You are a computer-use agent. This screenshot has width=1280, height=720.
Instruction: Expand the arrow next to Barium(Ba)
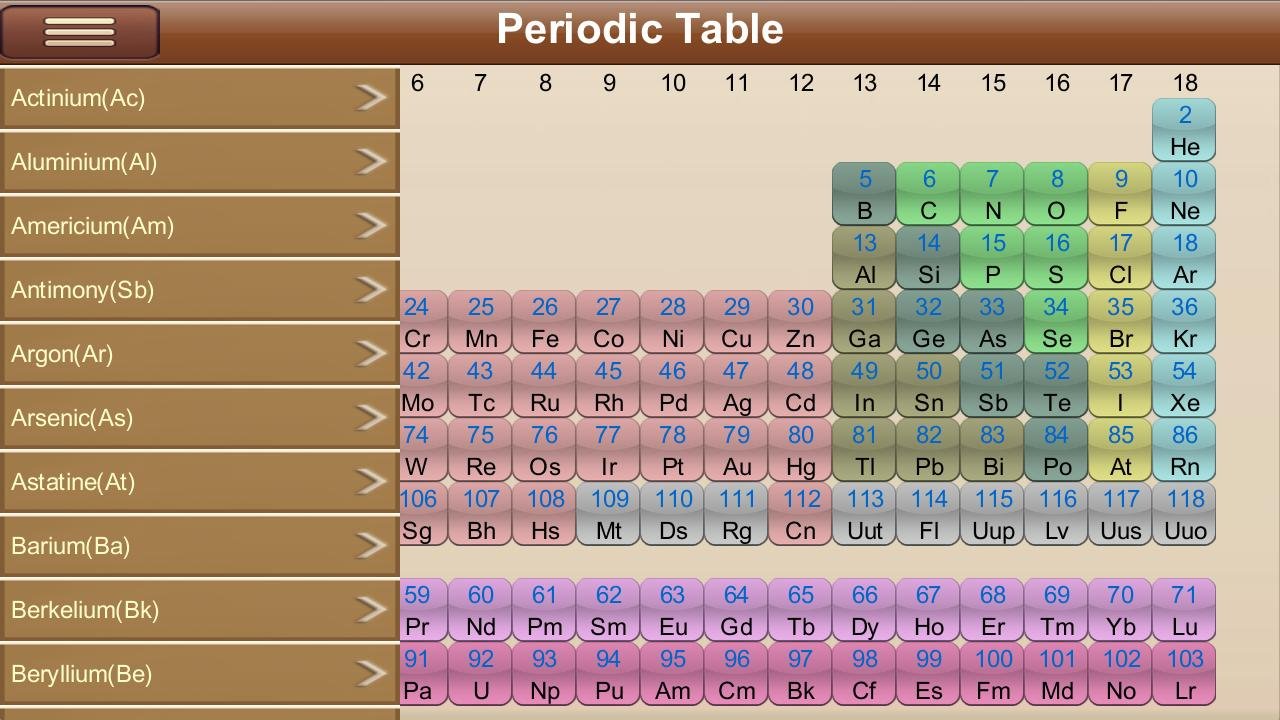[x=371, y=545]
